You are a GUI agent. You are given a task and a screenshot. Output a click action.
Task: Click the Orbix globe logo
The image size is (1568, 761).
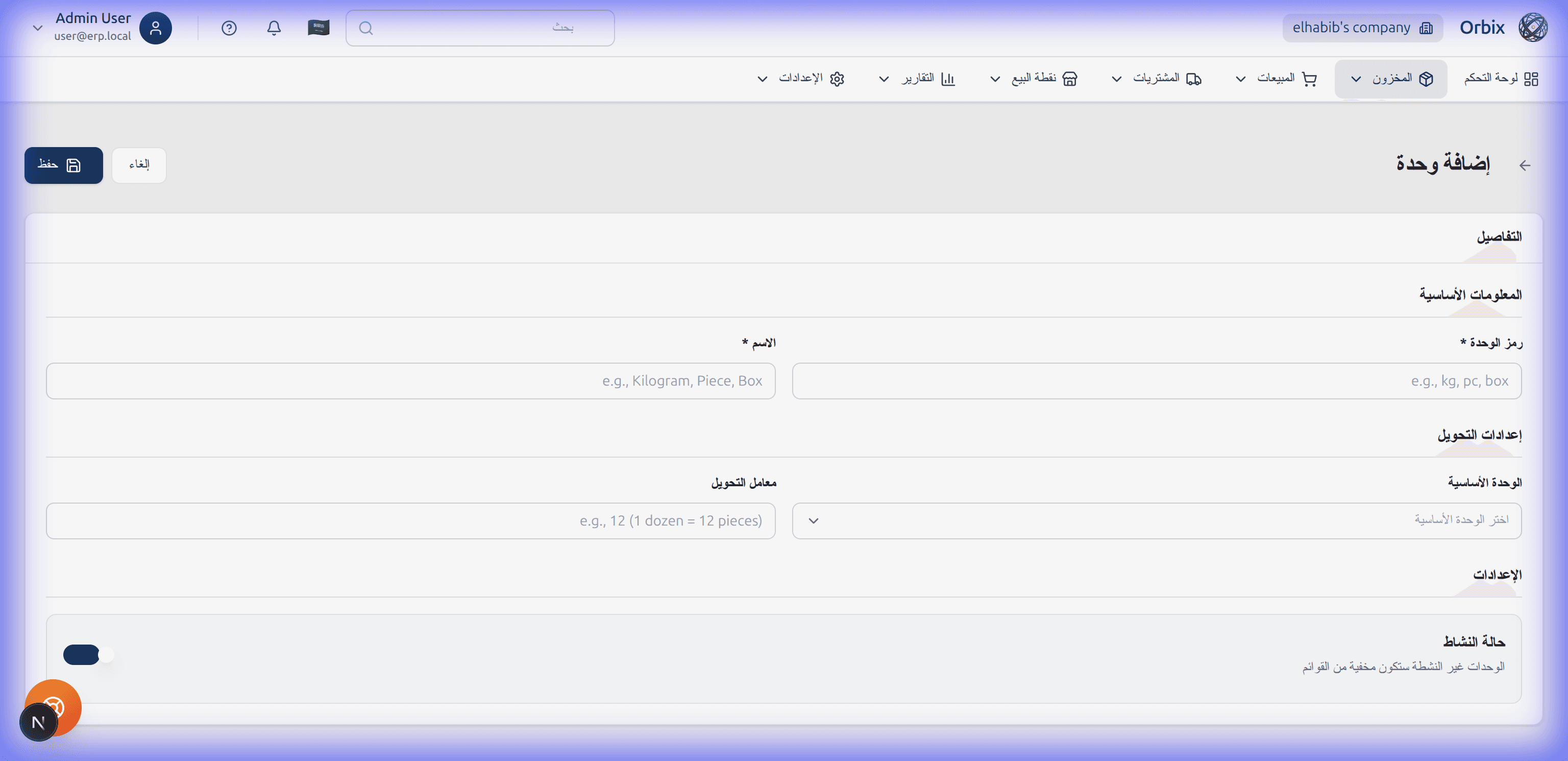click(x=1533, y=28)
